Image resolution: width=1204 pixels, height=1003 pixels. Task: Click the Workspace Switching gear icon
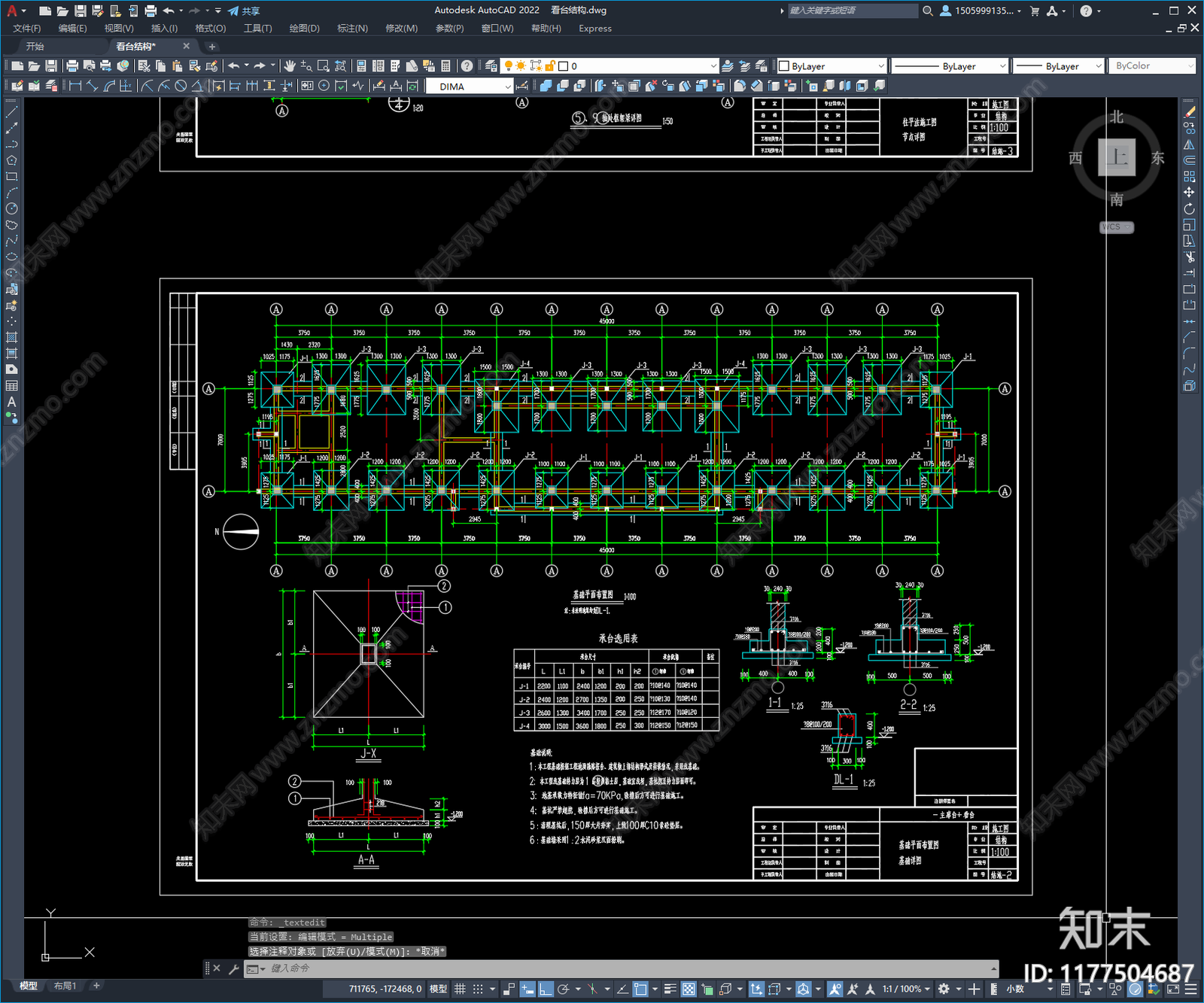pyautogui.click(x=944, y=989)
